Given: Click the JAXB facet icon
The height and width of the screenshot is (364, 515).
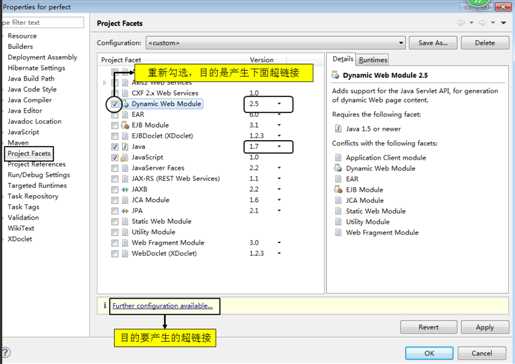Looking at the screenshot, I should click(x=125, y=189).
